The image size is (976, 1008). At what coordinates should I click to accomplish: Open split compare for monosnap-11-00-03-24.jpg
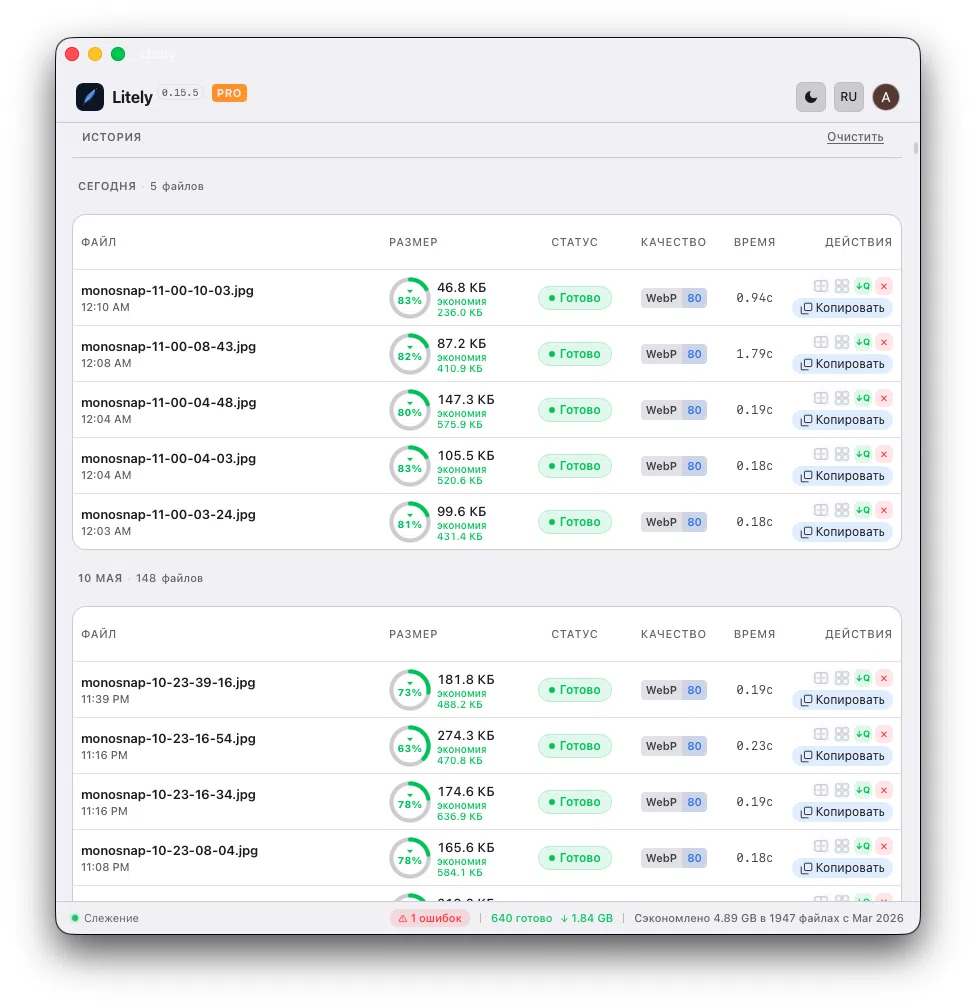coord(820,510)
